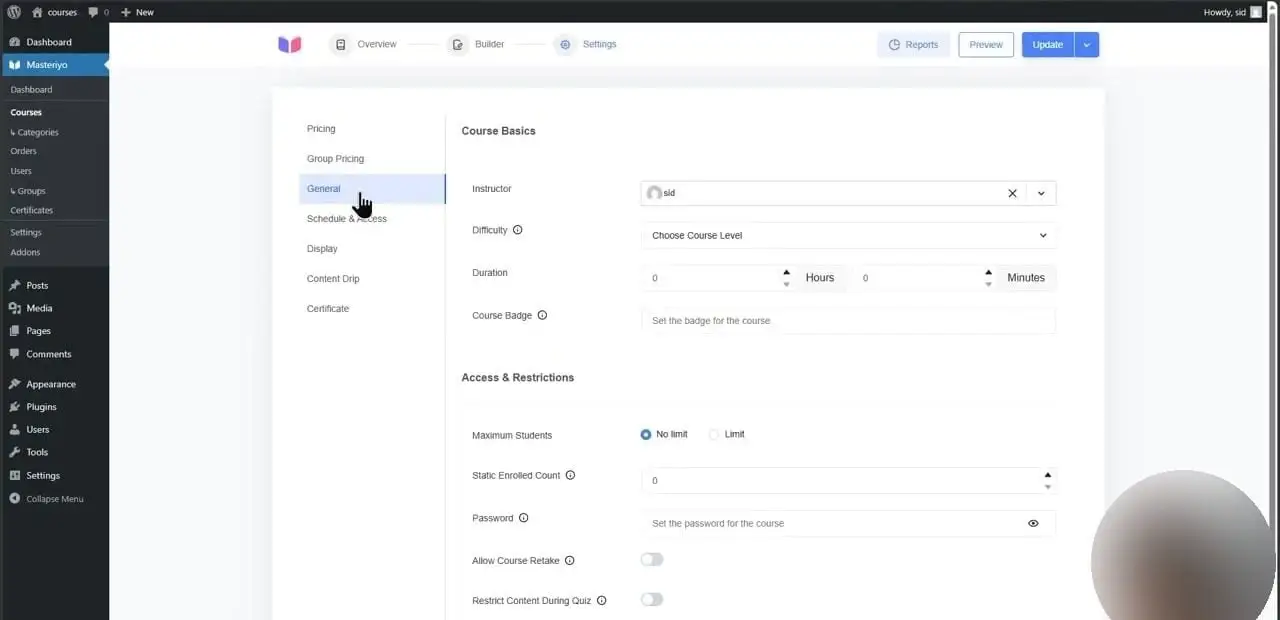Click the Builder step icon
The height and width of the screenshot is (620, 1280).
pos(458,44)
